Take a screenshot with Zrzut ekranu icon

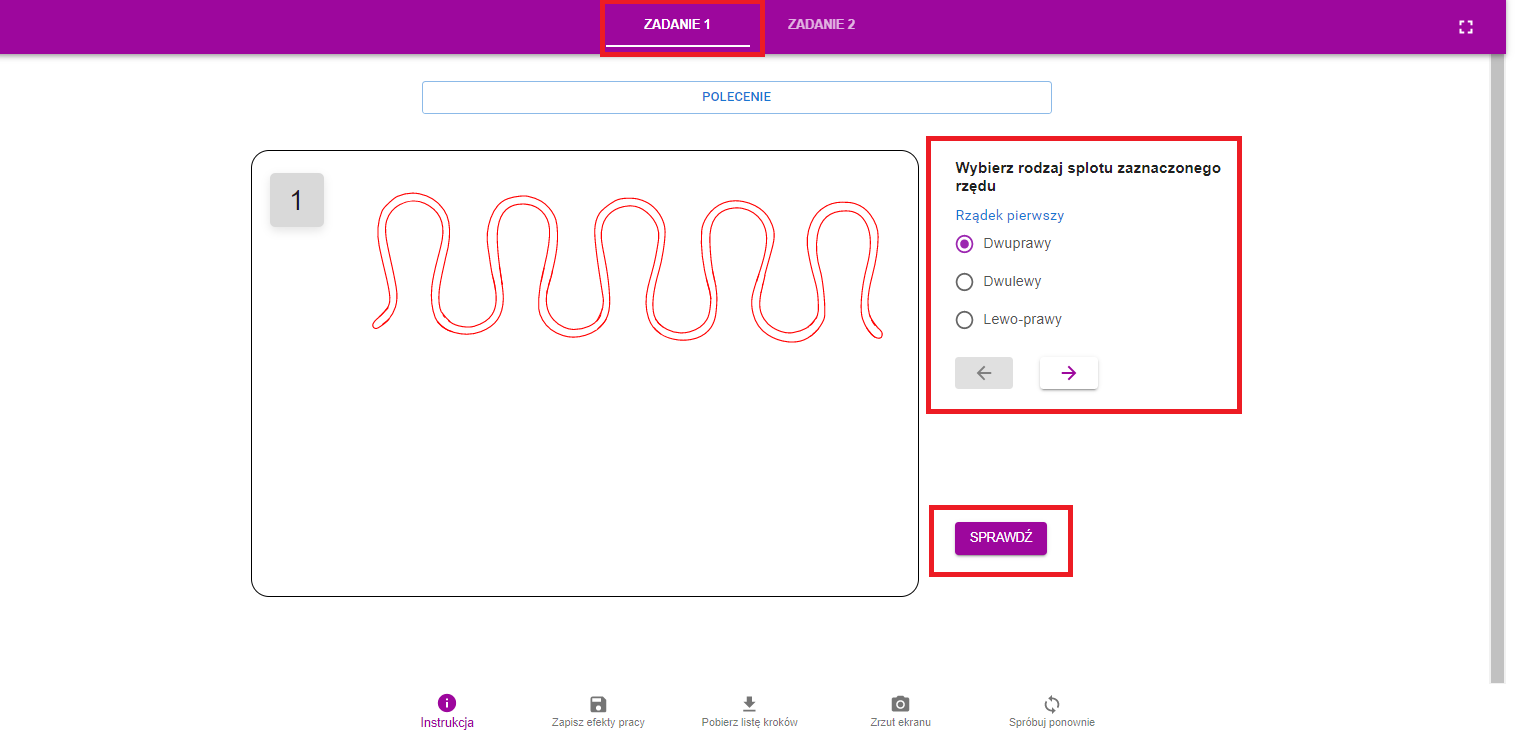[x=900, y=704]
